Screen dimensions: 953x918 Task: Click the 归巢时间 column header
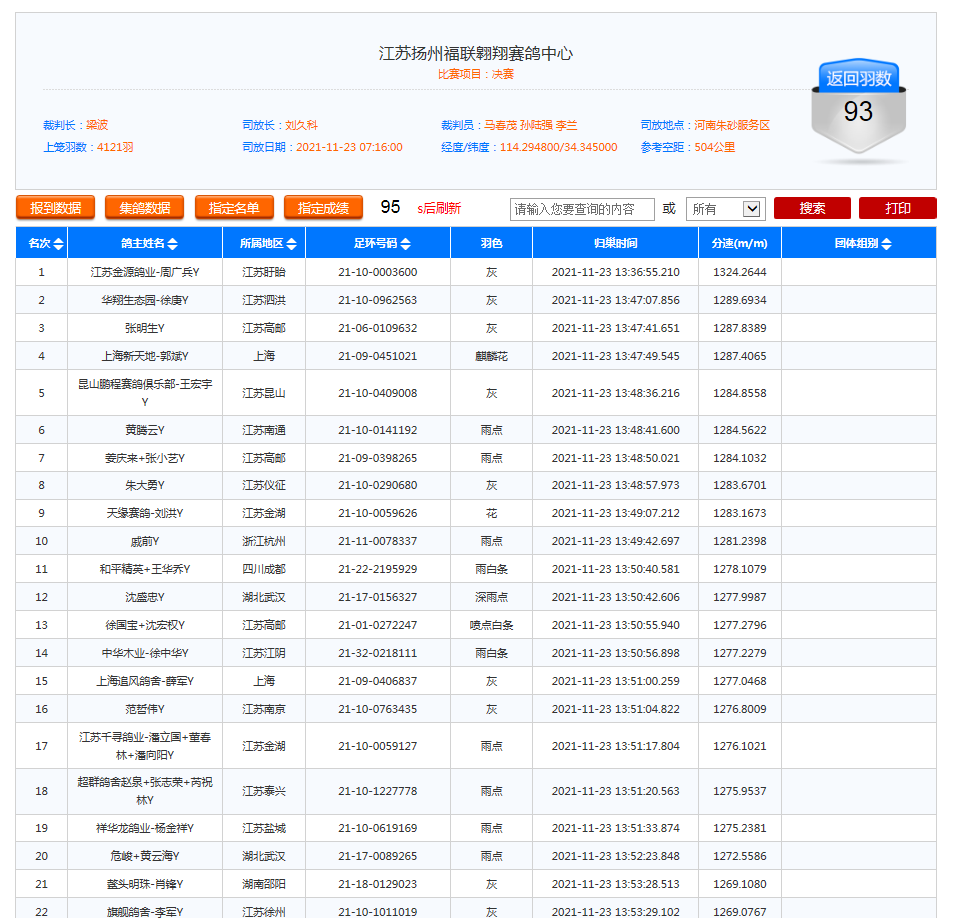[x=615, y=243]
